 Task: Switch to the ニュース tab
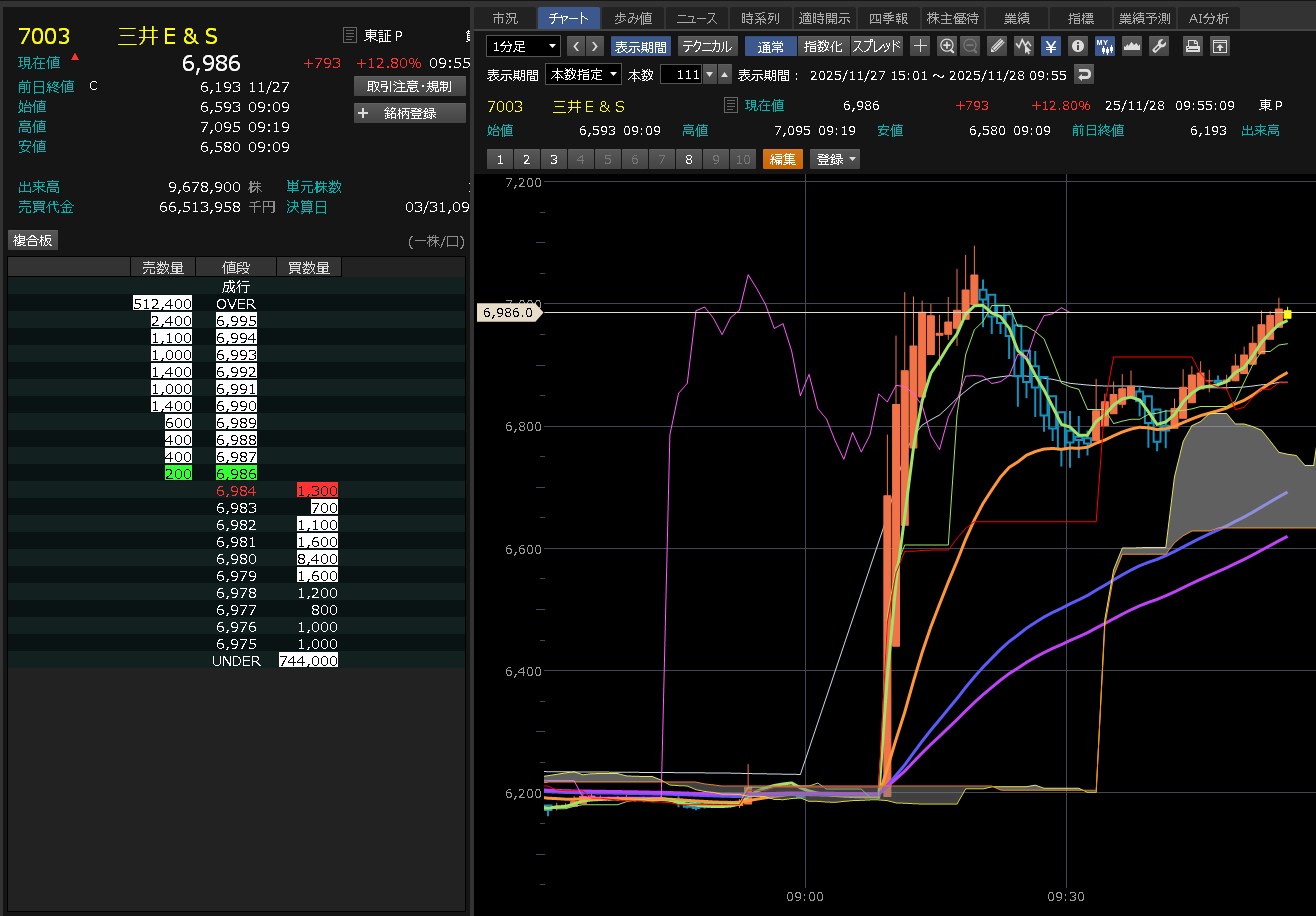pyautogui.click(x=696, y=18)
